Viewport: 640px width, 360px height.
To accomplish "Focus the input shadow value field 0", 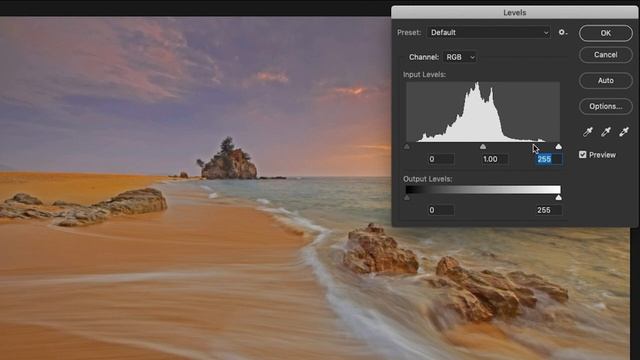I will (x=441, y=159).
